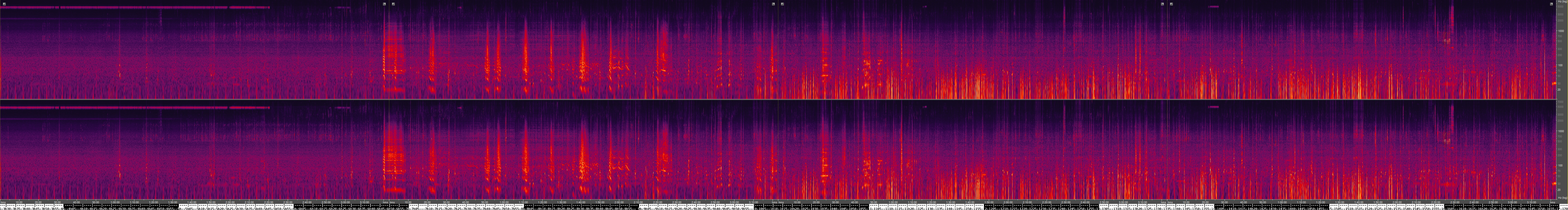Click the 2:00:00 mark on the second panel's time ruler
Viewport: 1568px width, 210px height.
[619, 202]
